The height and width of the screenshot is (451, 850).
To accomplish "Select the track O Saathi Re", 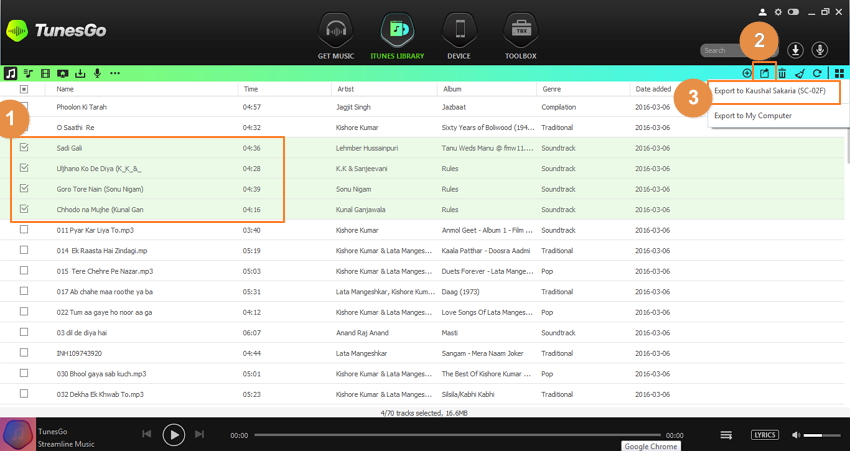I will click(75, 127).
